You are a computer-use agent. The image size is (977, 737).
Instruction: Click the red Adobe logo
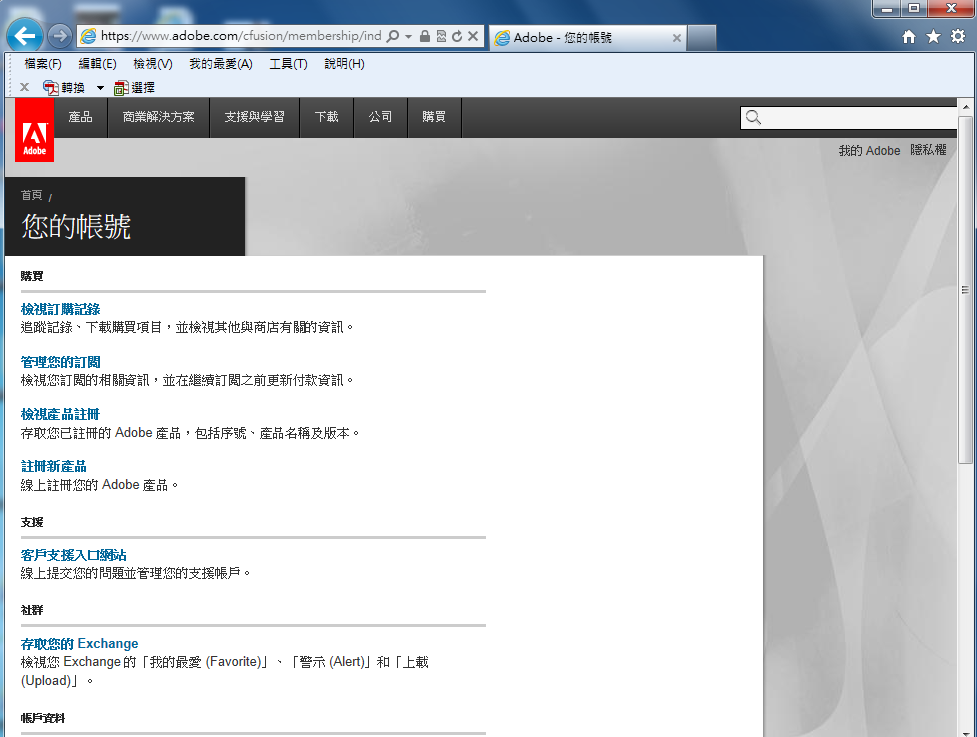click(34, 130)
